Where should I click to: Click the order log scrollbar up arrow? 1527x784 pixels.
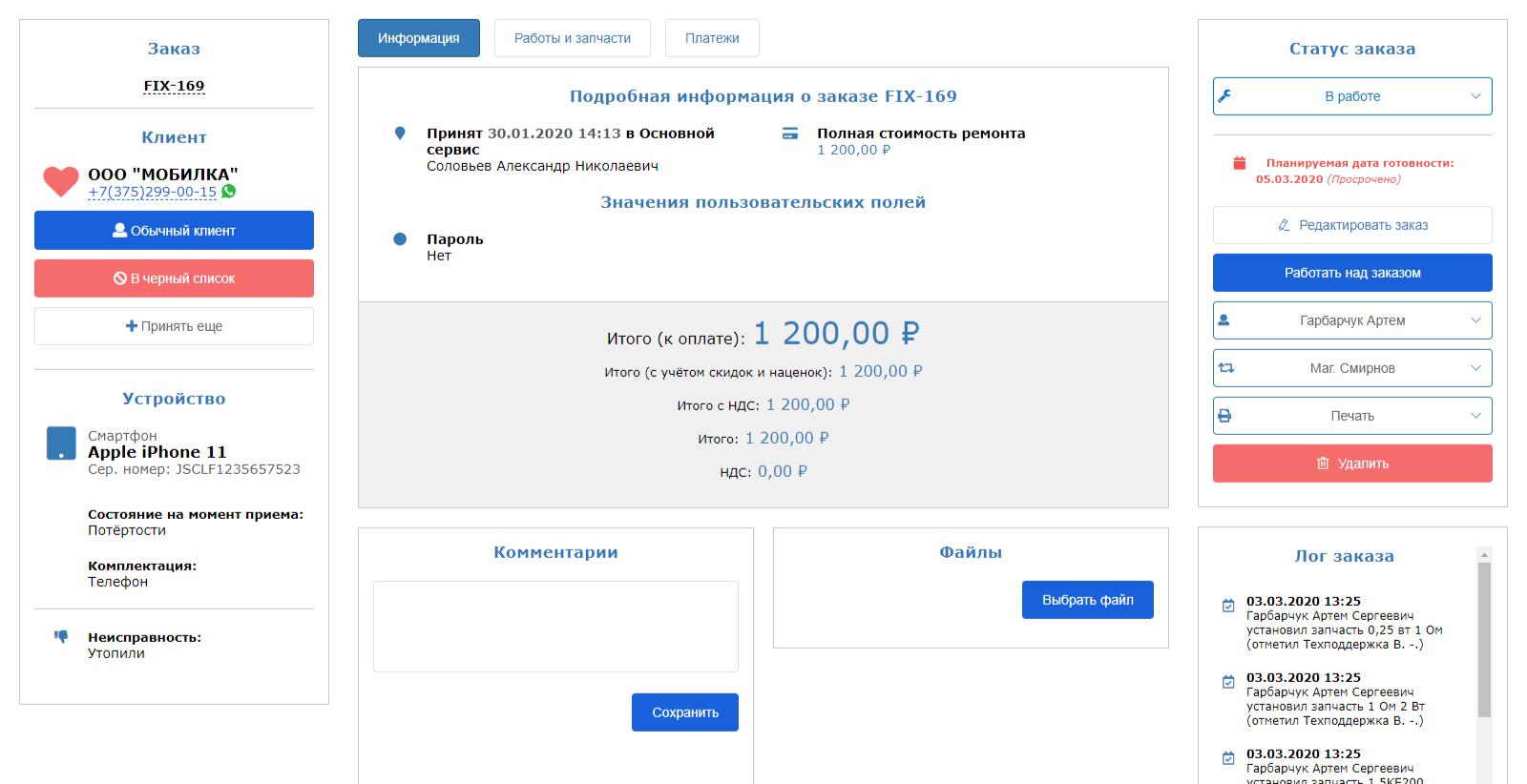pos(1484,554)
